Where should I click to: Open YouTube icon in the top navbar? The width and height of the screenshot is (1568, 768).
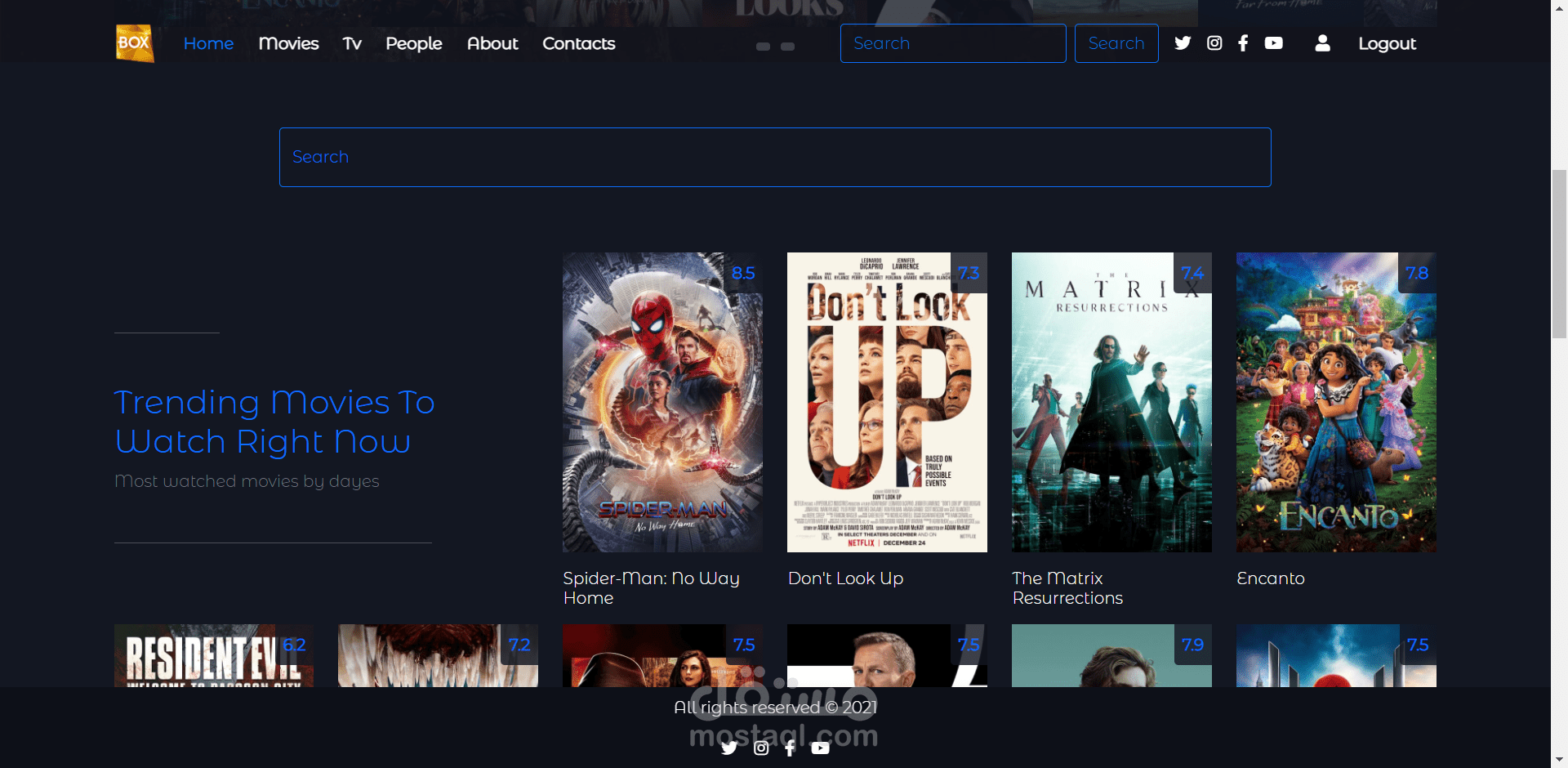pos(1274,43)
